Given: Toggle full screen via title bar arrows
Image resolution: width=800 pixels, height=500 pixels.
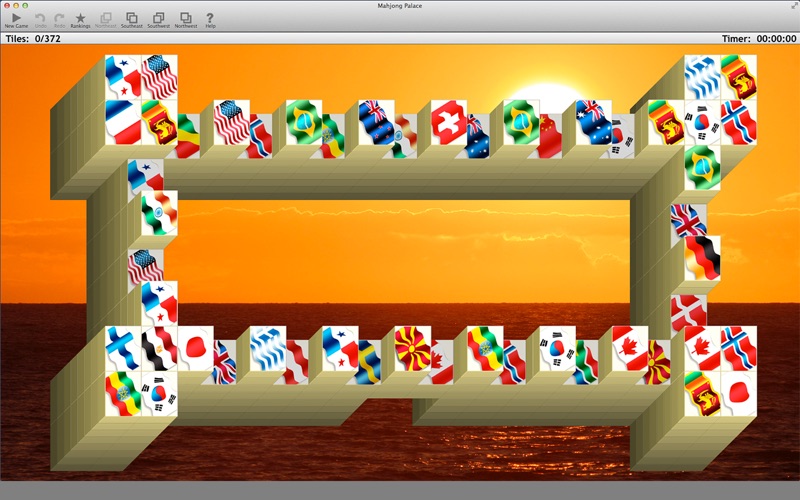Looking at the screenshot, I should tap(792, 6).
